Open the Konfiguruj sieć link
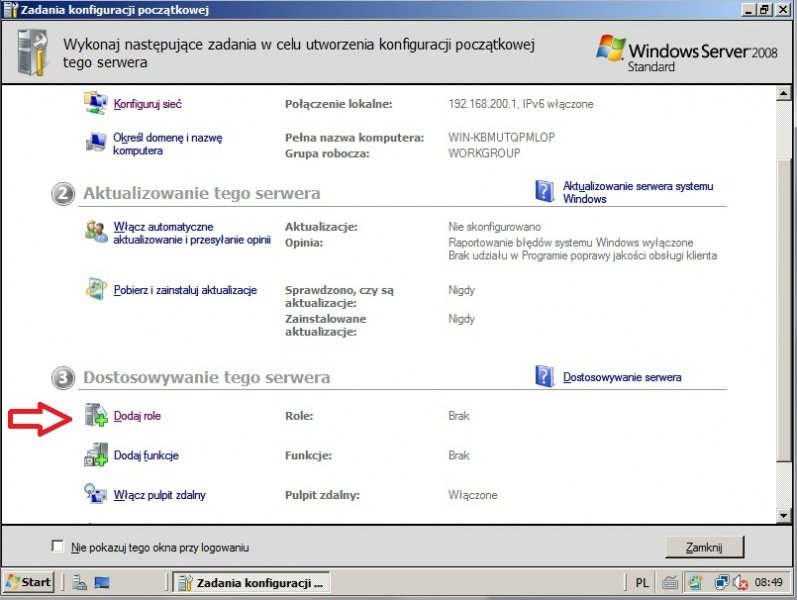Screen dimensions: 797x600 coord(147,104)
